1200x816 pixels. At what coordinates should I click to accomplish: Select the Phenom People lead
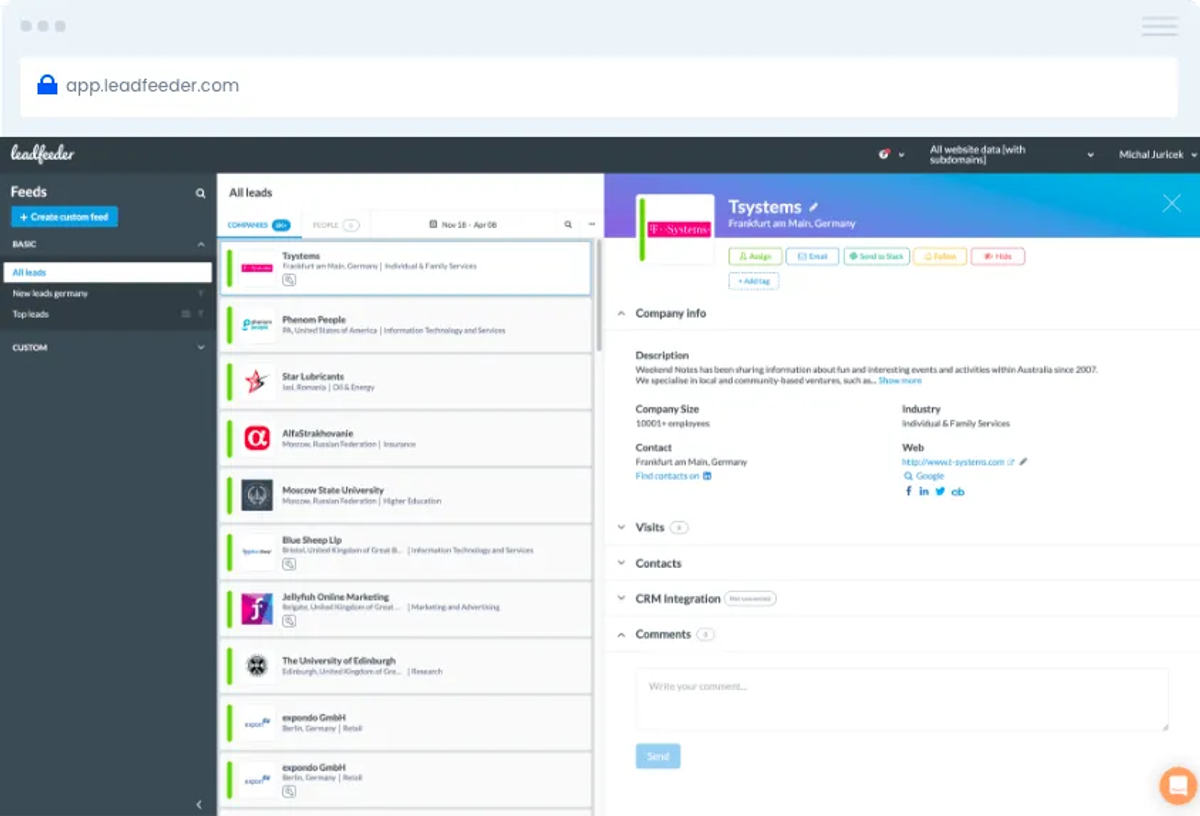[x=404, y=325]
